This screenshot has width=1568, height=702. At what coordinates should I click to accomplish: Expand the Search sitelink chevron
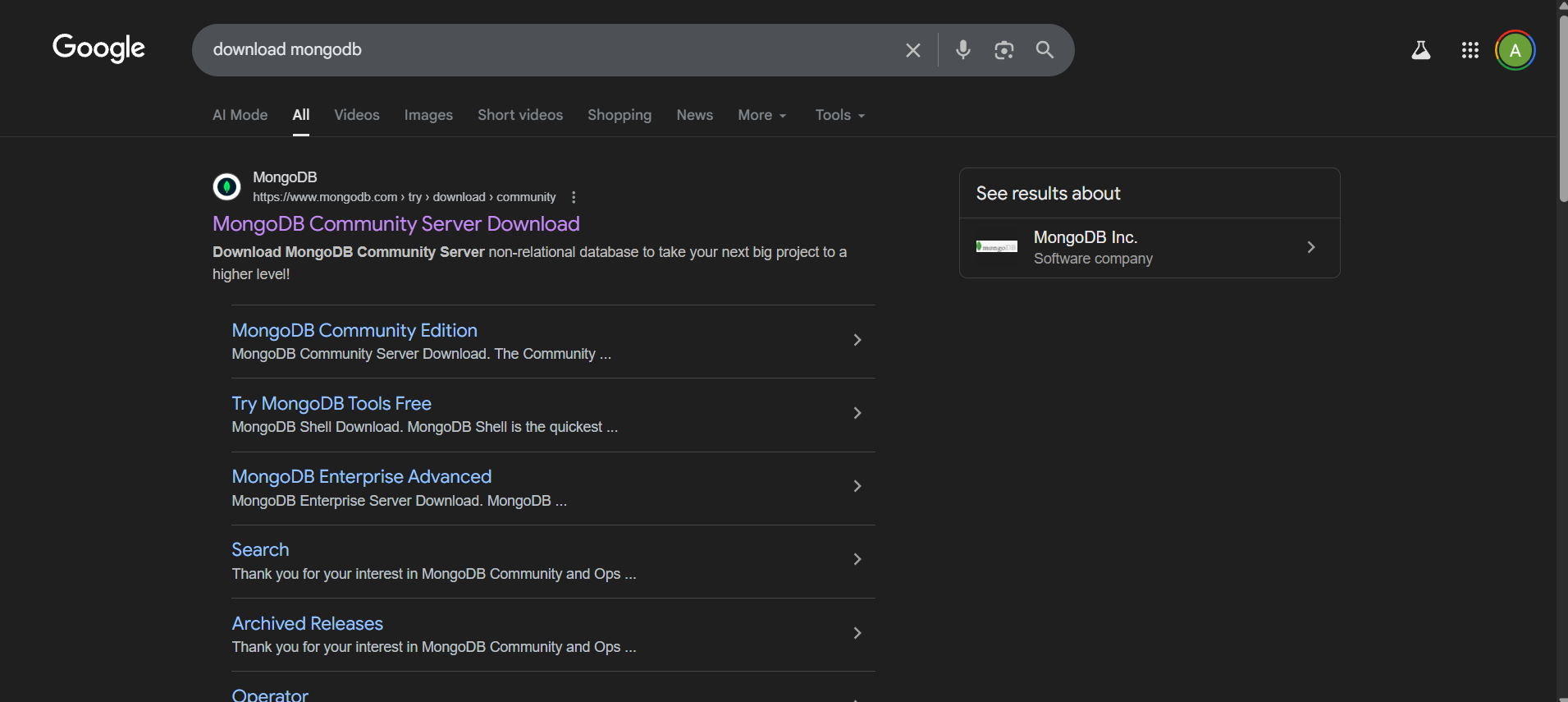[857, 559]
